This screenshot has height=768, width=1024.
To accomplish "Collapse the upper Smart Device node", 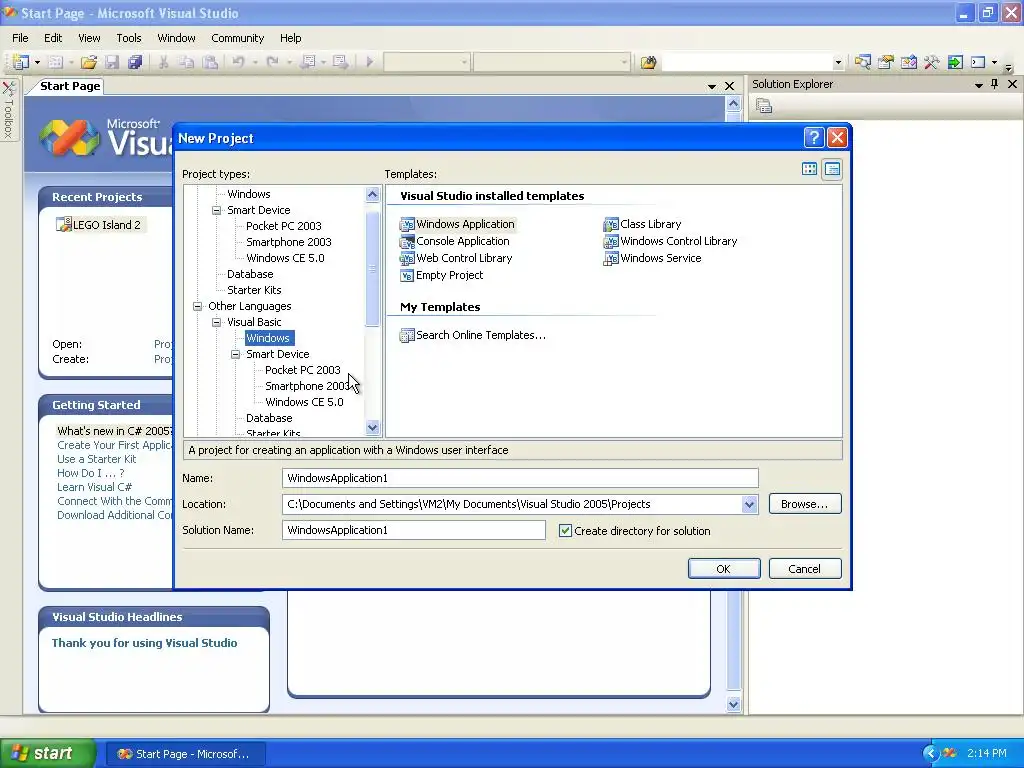I will (x=216, y=210).
